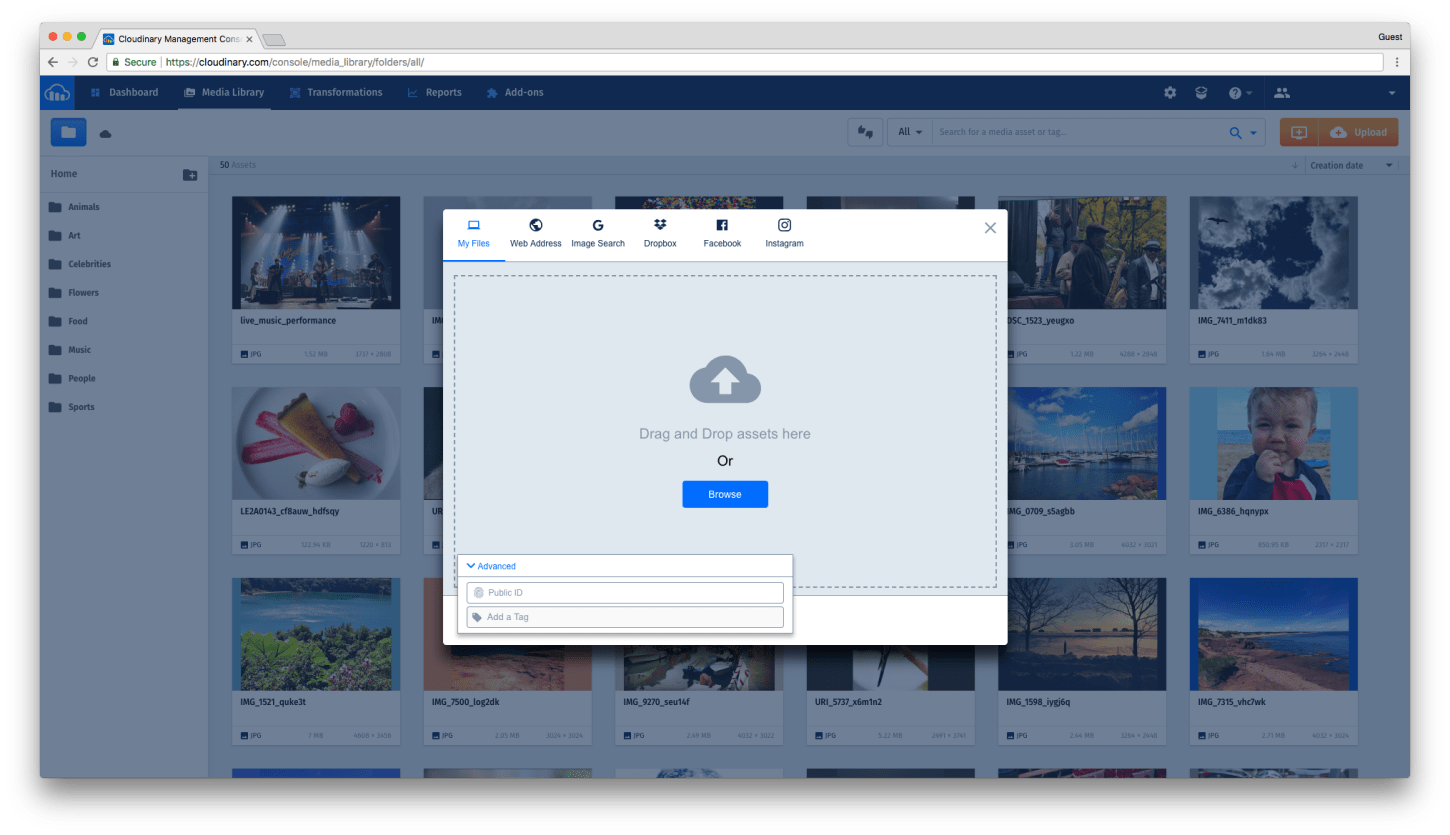Open the browser three-dot menu

coord(1397,62)
